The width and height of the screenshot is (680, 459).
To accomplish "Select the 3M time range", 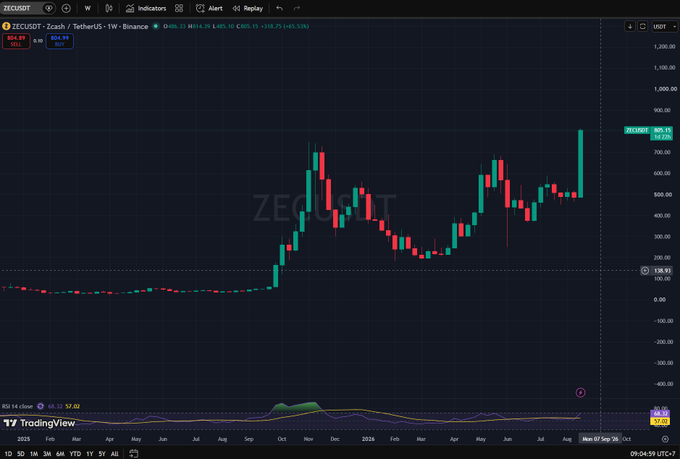I will (x=47, y=454).
